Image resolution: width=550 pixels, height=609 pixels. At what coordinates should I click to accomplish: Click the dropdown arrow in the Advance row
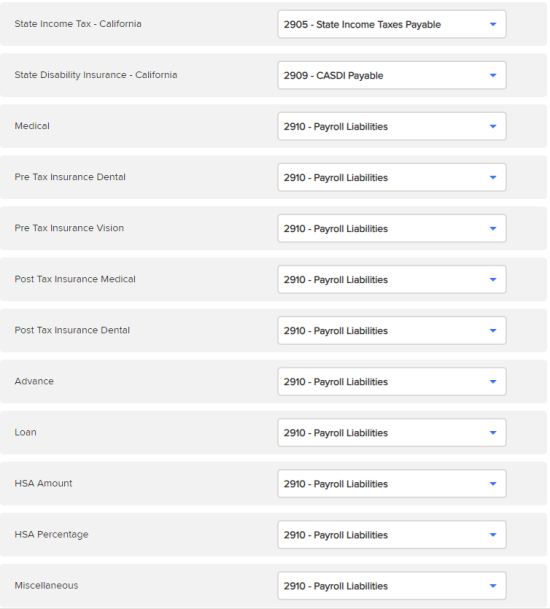point(493,381)
